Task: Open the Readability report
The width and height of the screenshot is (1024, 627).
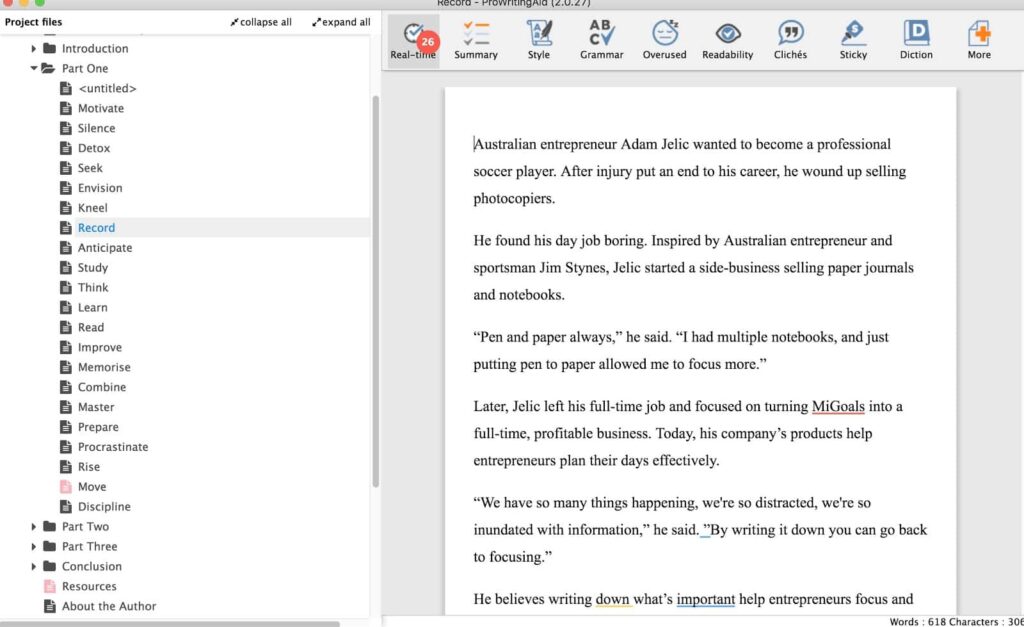Action: click(x=727, y=41)
